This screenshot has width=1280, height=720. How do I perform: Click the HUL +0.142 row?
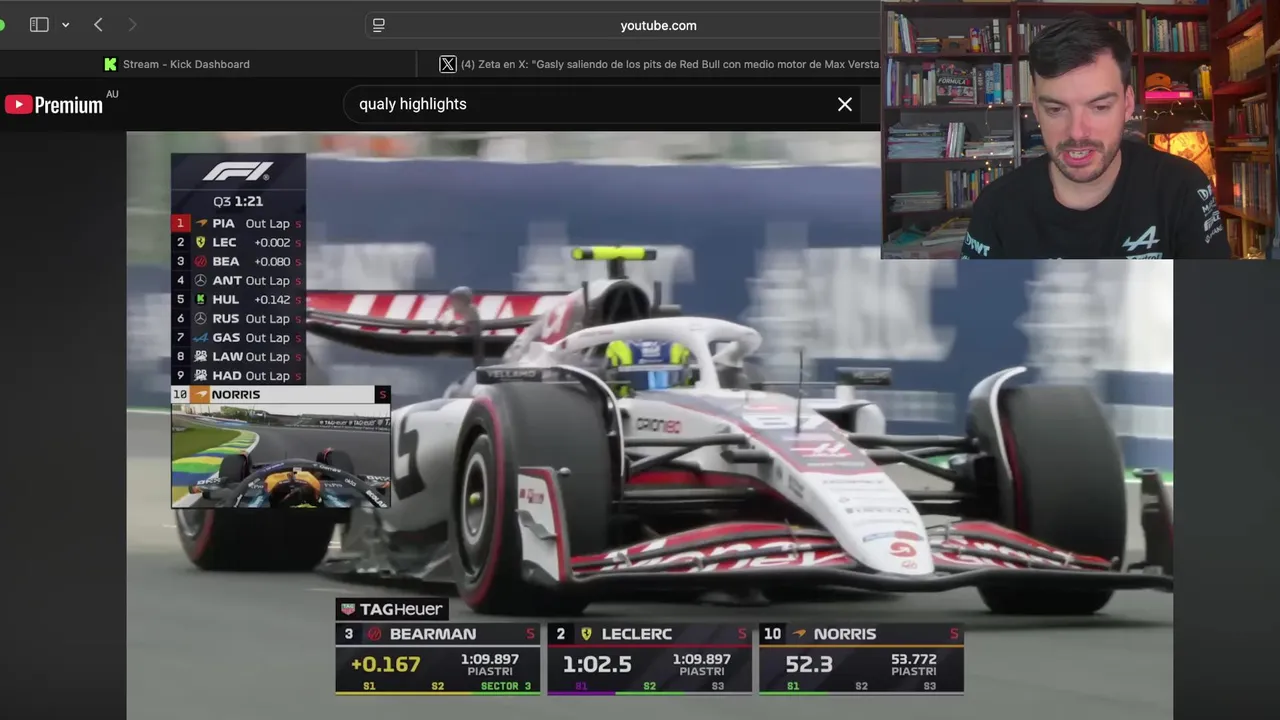238,300
